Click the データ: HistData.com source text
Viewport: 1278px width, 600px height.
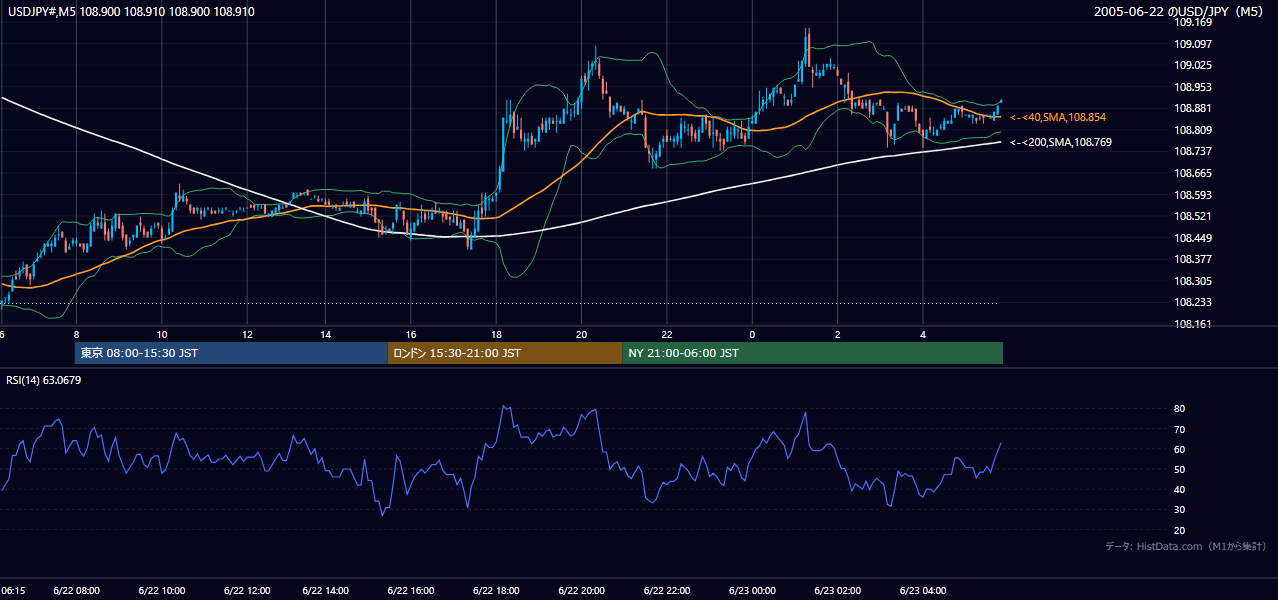tap(1186, 546)
